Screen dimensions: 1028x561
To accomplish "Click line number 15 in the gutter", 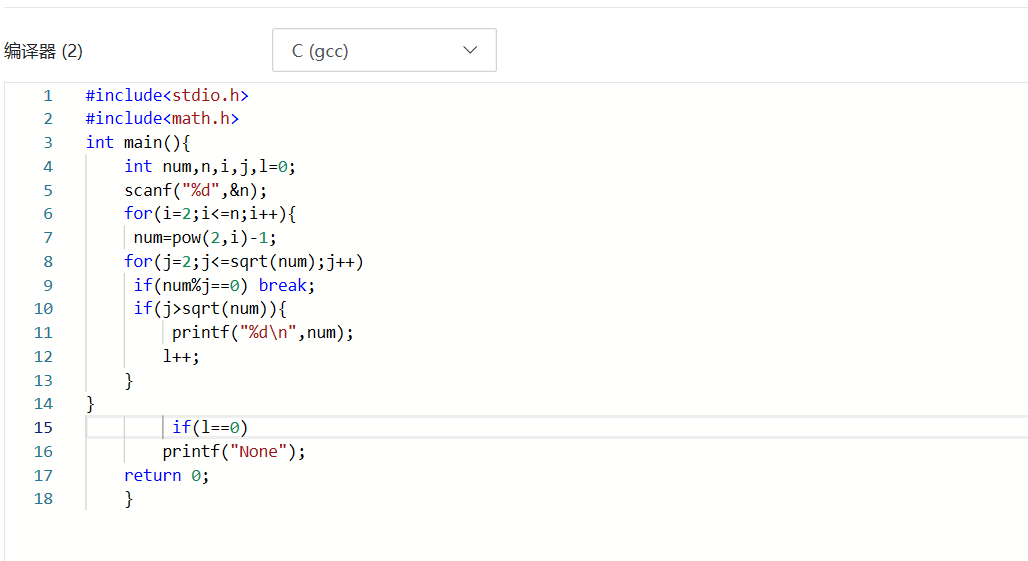I will click(43, 428).
